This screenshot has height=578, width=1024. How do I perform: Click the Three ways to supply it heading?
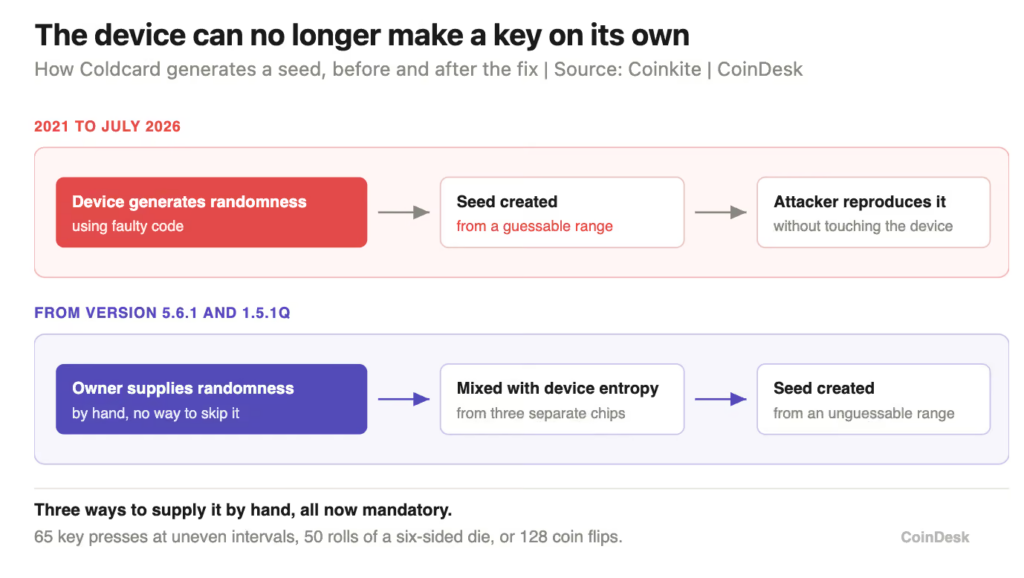point(243,509)
